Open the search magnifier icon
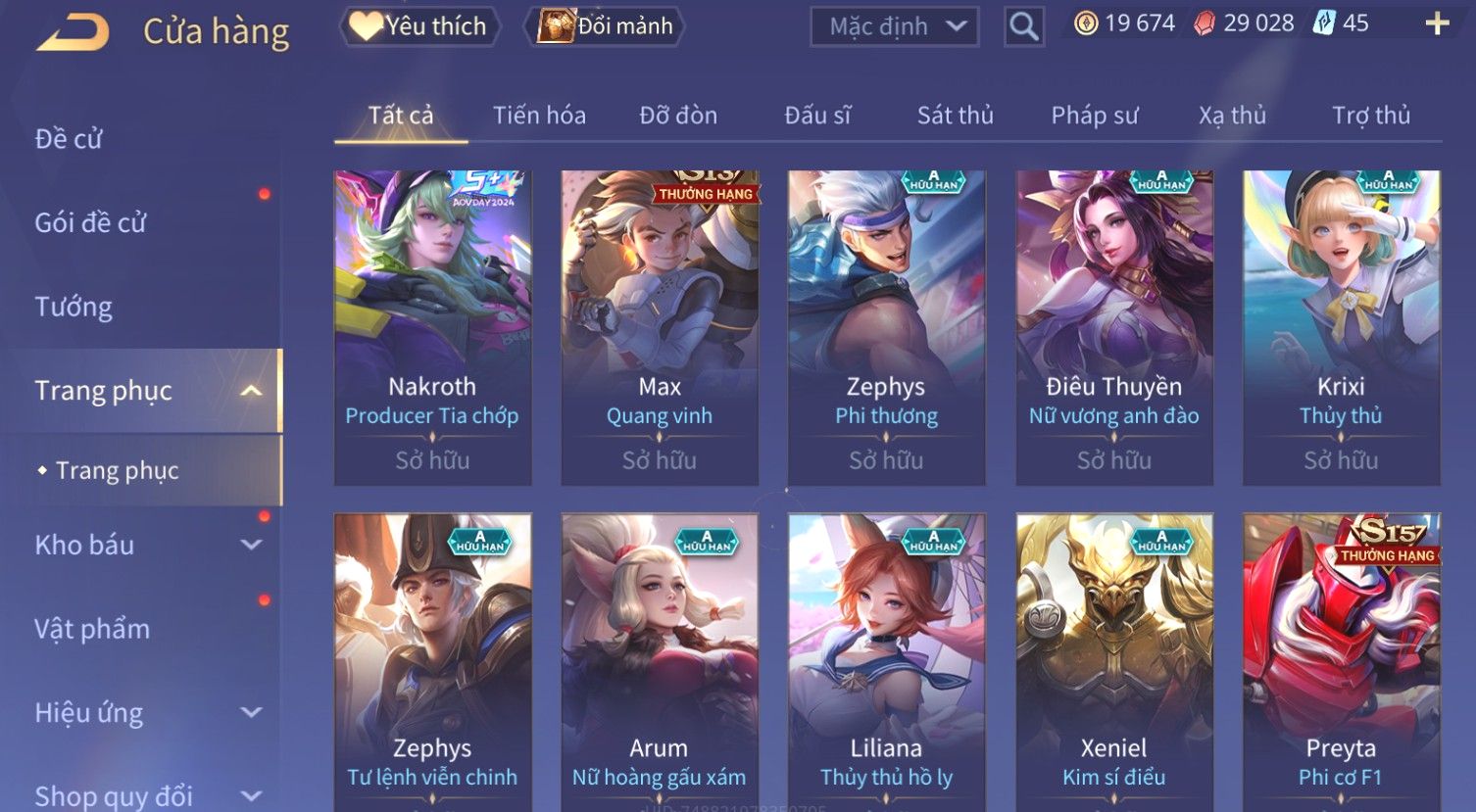The image size is (1476, 812). 1023,26
